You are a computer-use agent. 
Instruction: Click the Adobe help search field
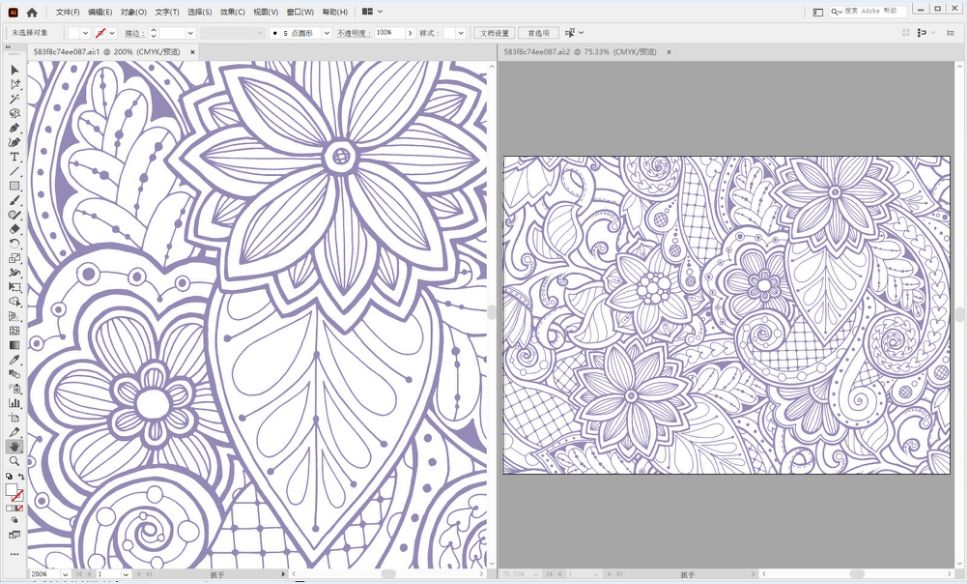coord(868,11)
